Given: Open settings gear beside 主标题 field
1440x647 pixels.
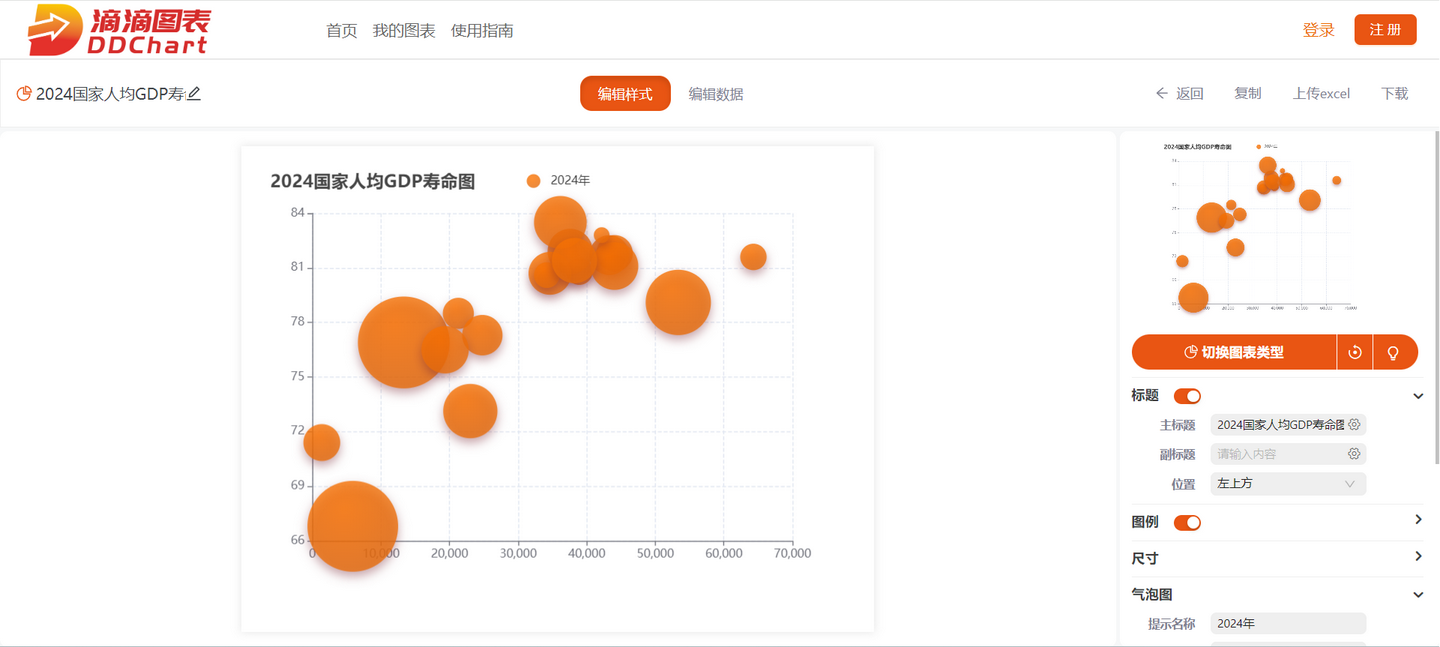Looking at the screenshot, I should (x=1355, y=424).
